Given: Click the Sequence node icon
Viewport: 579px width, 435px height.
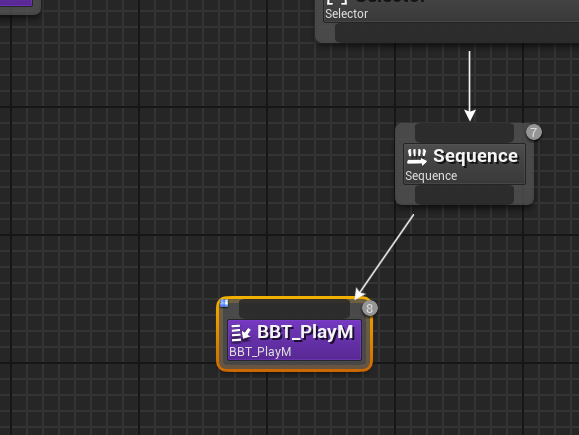Looking at the screenshot, I should (x=417, y=157).
